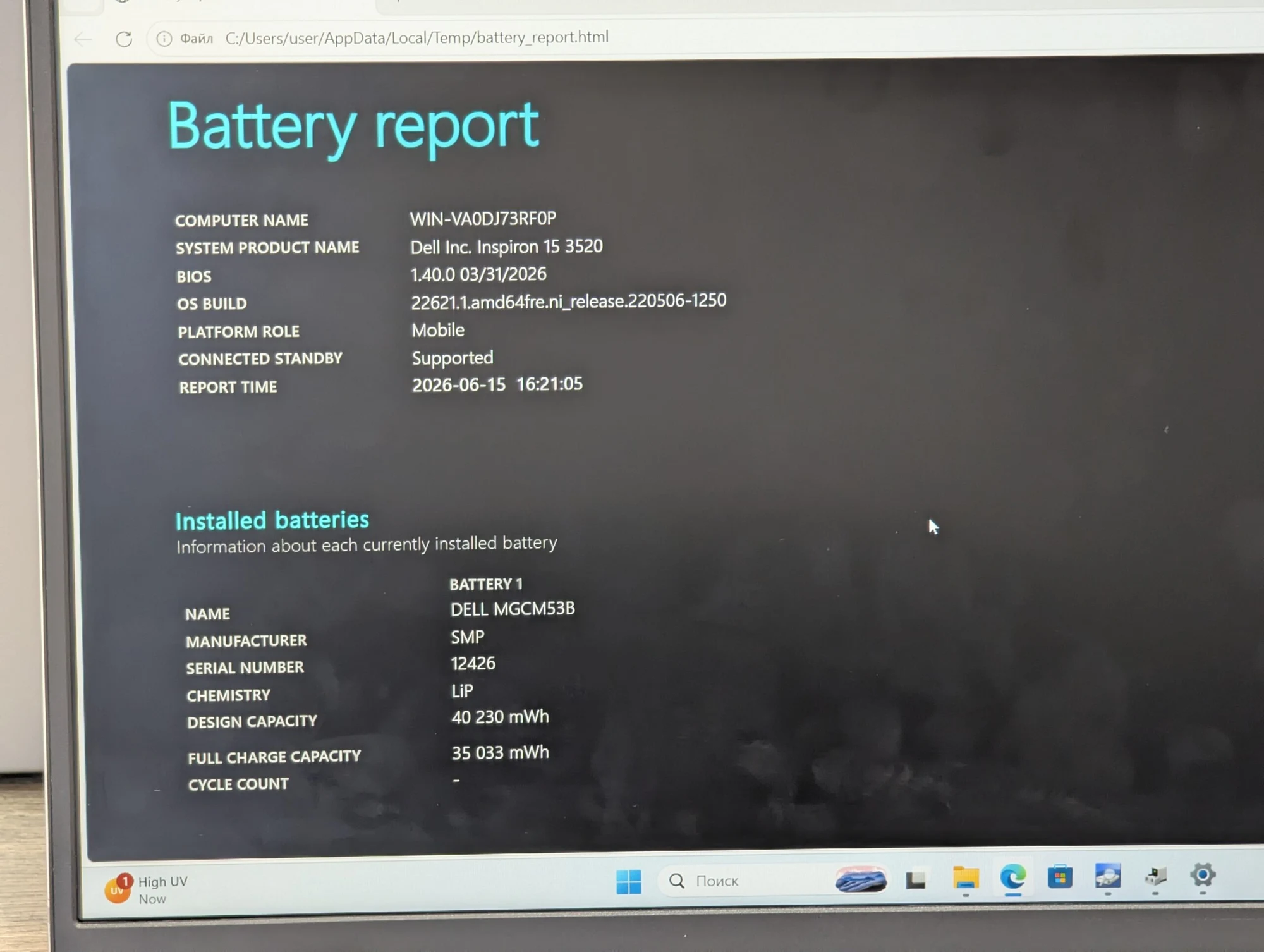
Task: Open the disk magnifier app in taskbar
Action: [1108, 876]
